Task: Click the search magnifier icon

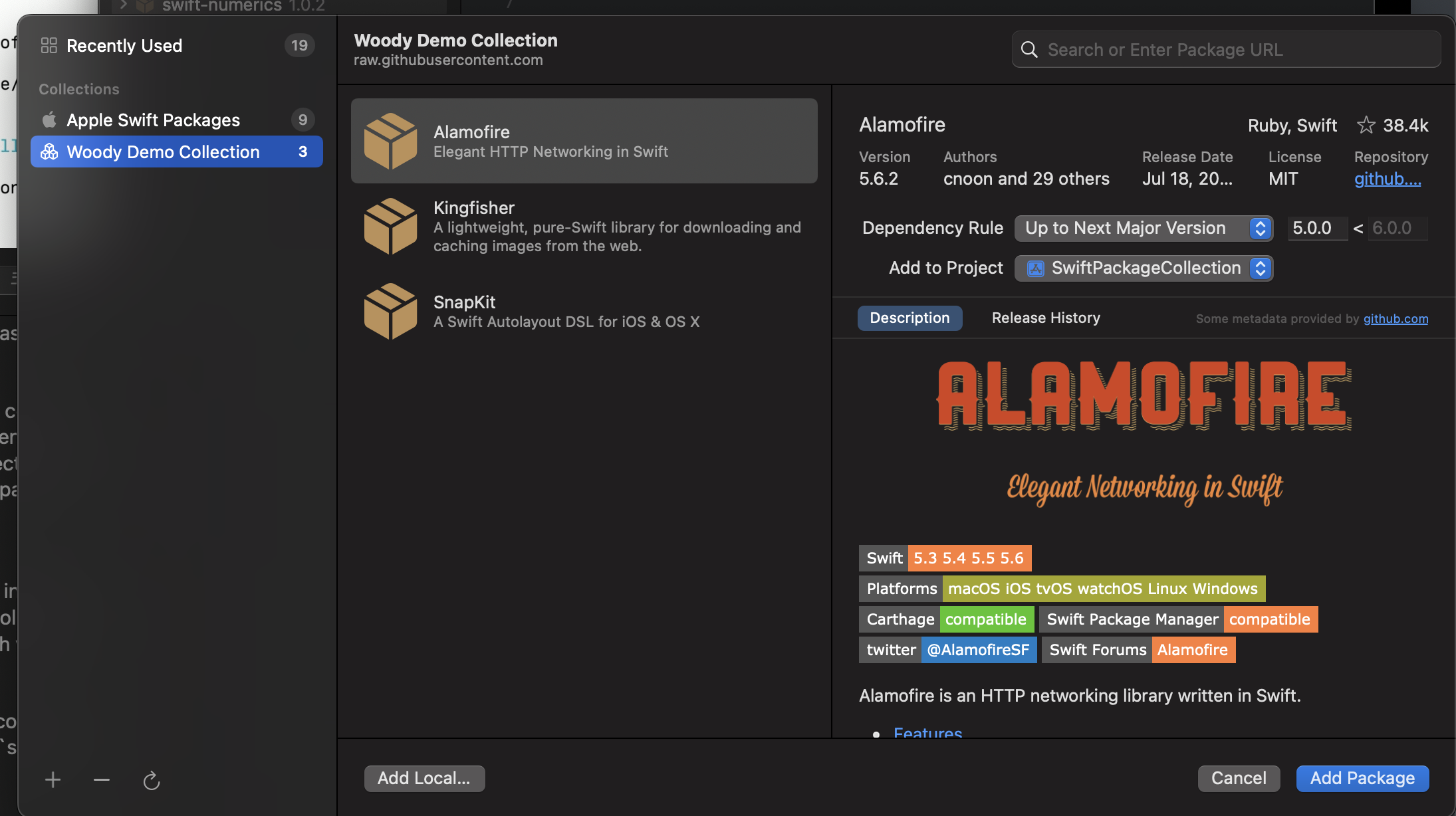Action: 1029,50
